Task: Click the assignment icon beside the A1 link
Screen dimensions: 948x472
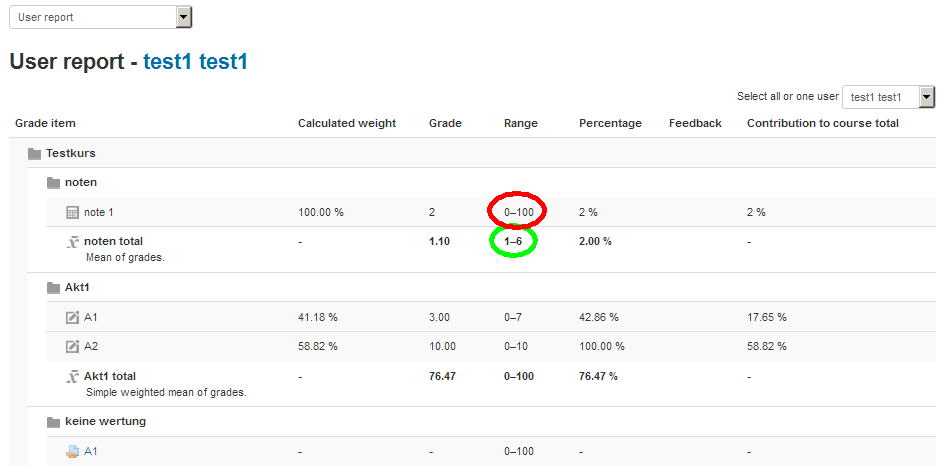Action: 73,451
